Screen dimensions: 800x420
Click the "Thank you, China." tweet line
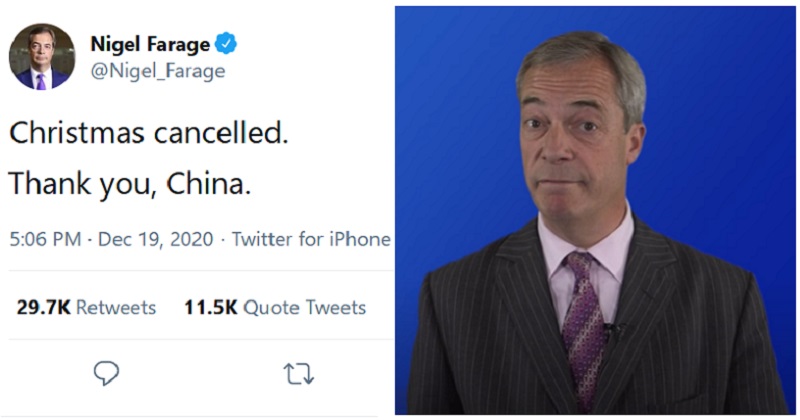(120, 184)
